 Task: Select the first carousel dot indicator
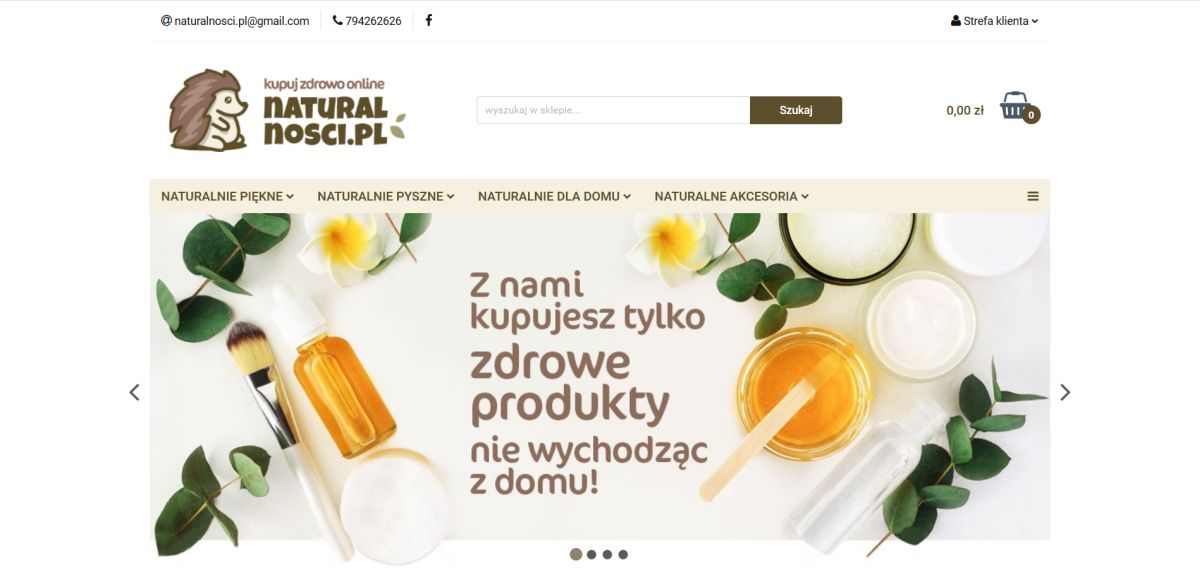[576, 554]
